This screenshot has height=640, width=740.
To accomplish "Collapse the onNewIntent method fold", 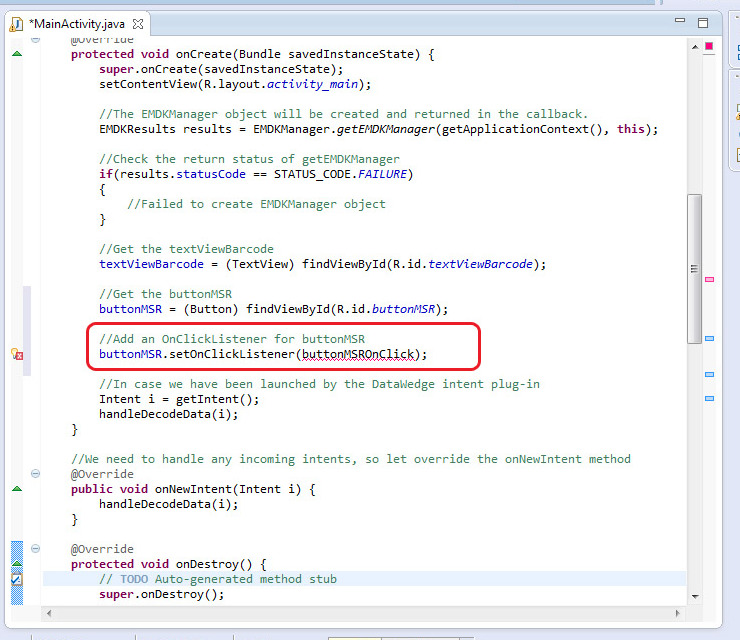I will click(x=36, y=474).
